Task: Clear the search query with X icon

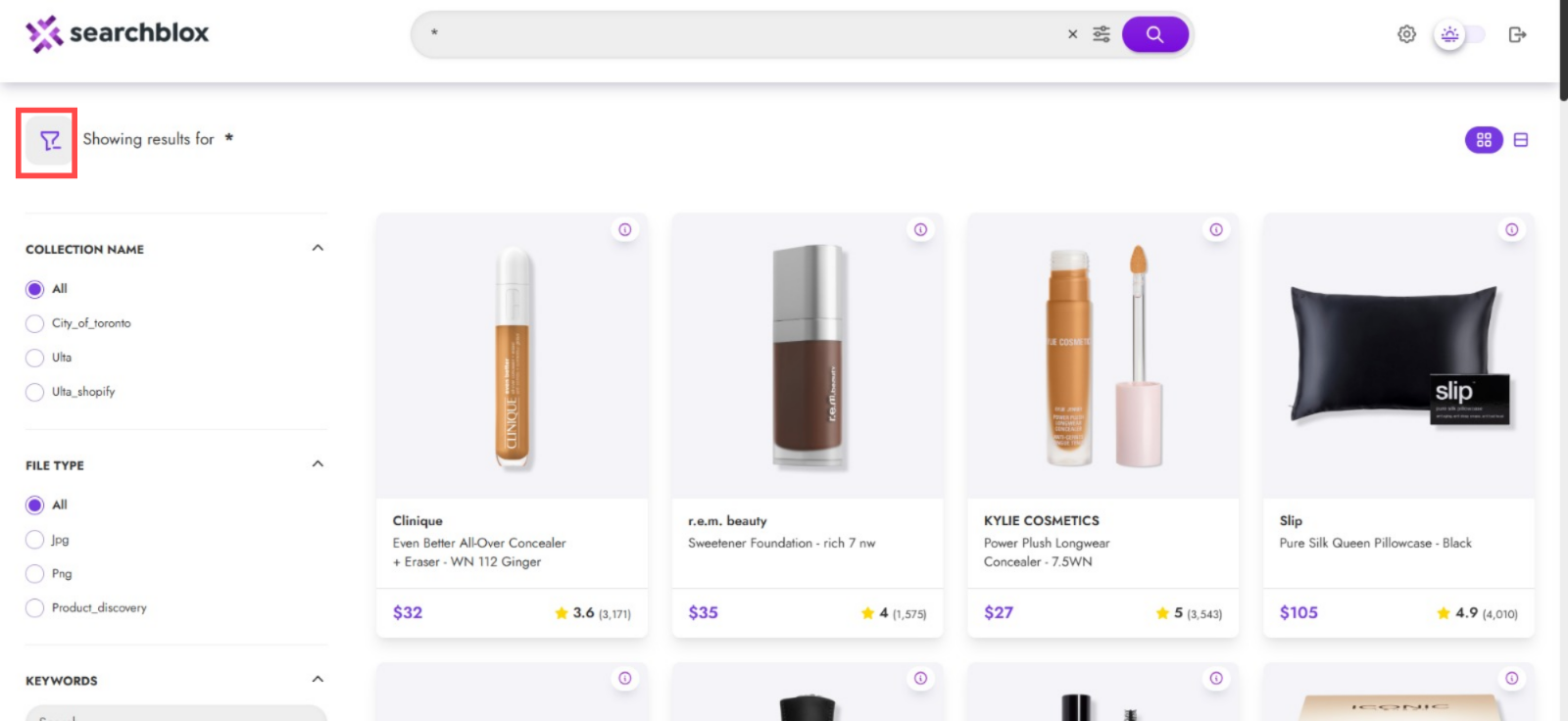Action: click(x=1072, y=34)
